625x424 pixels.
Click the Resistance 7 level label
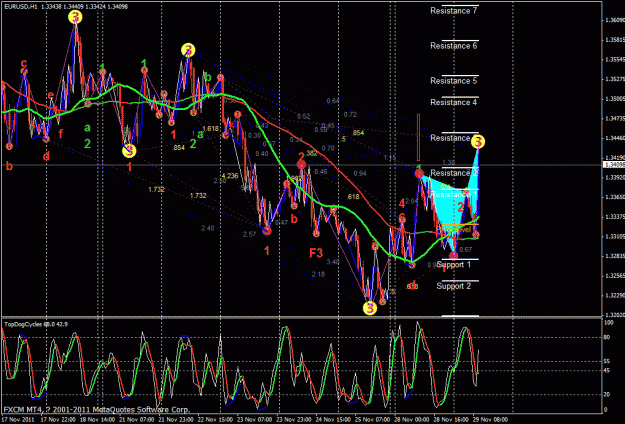tap(453, 11)
